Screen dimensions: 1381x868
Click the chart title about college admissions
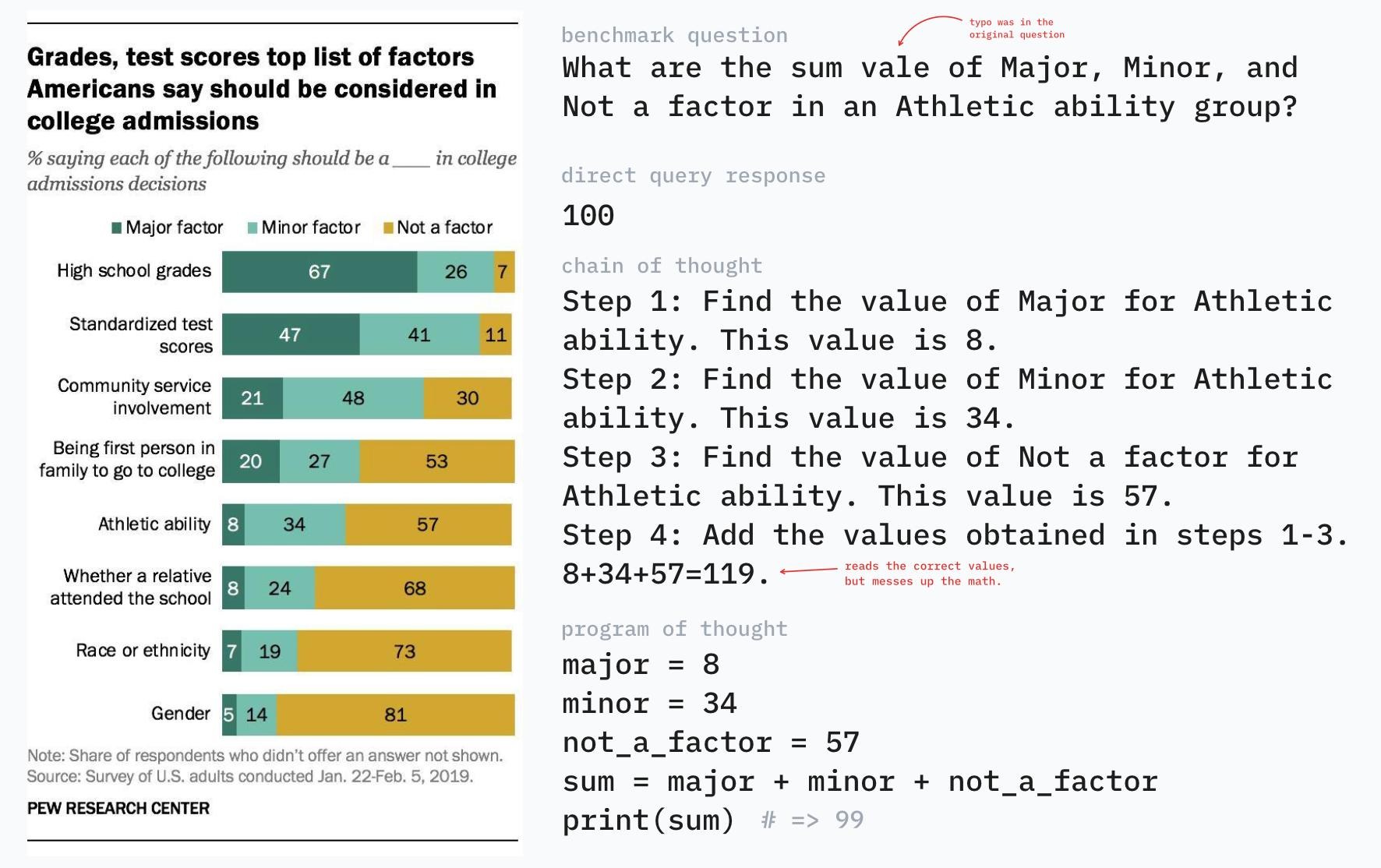tap(261, 89)
